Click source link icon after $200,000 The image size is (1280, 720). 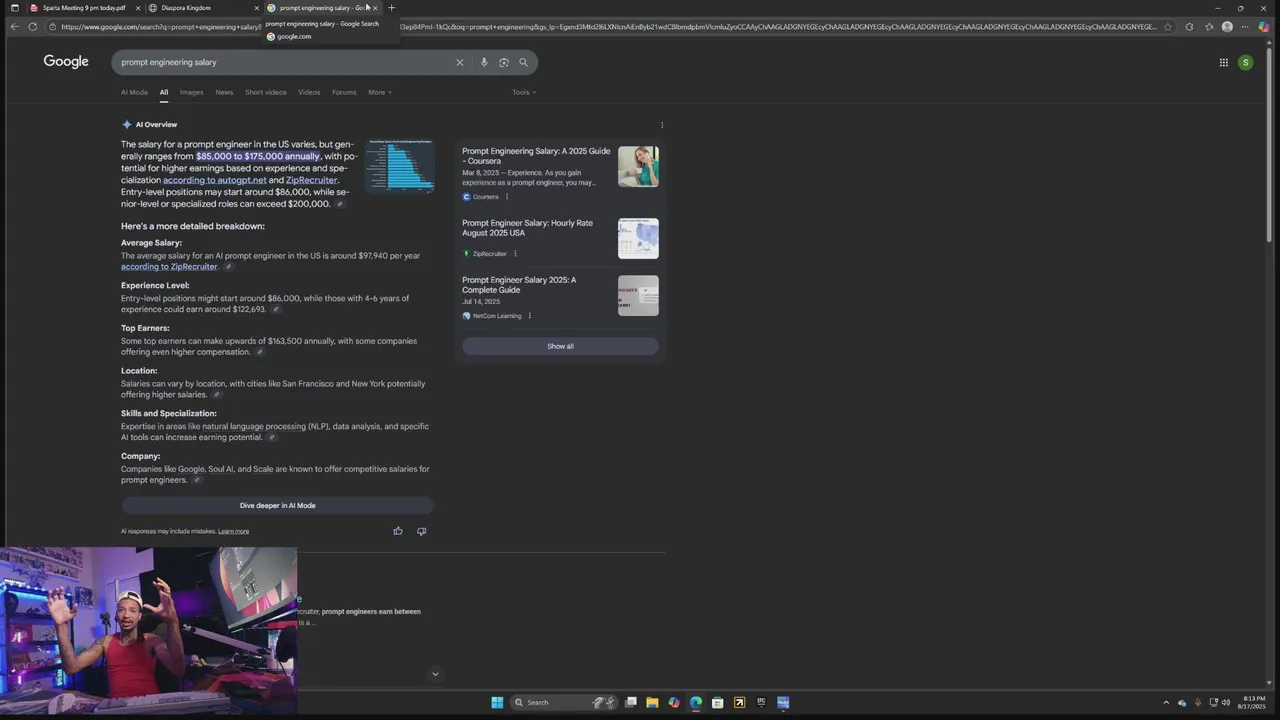pyautogui.click(x=340, y=204)
